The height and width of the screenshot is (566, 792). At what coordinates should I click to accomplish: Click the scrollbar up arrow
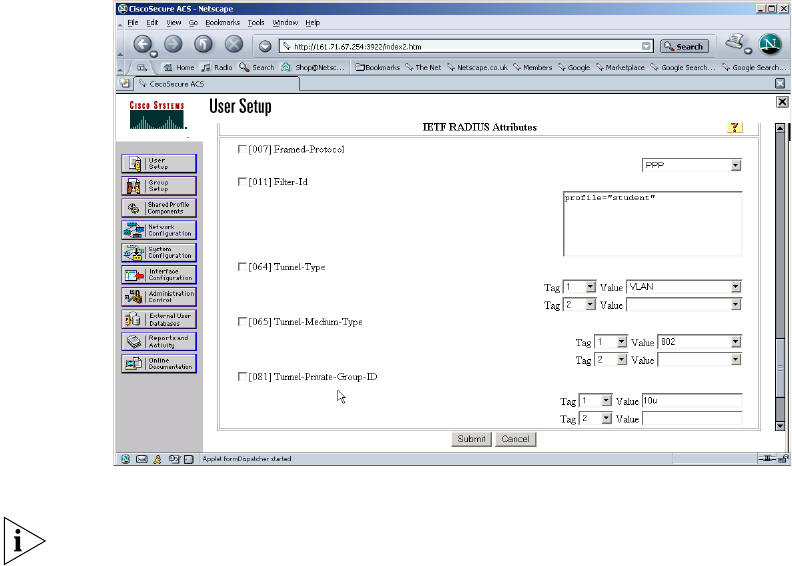point(780,128)
